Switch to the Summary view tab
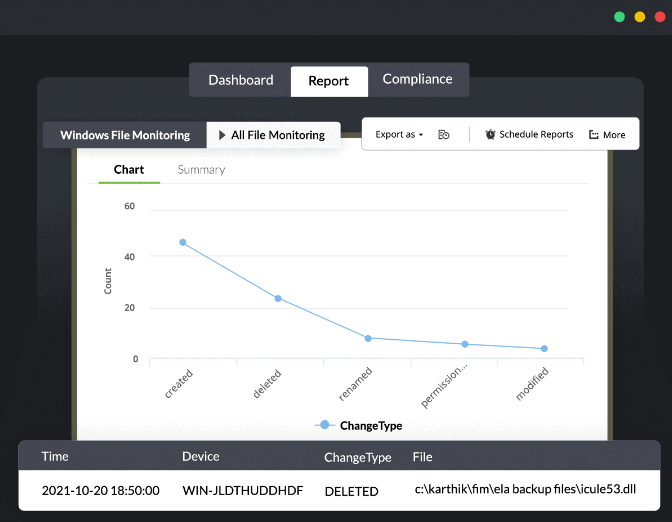This screenshot has width=672, height=522. pyautogui.click(x=201, y=169)
